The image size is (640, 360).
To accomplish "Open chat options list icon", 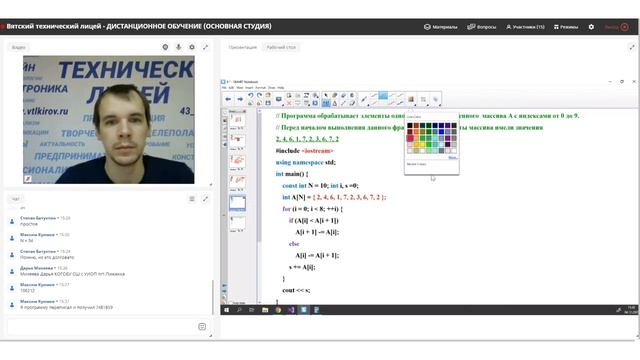I will (192, 199).
